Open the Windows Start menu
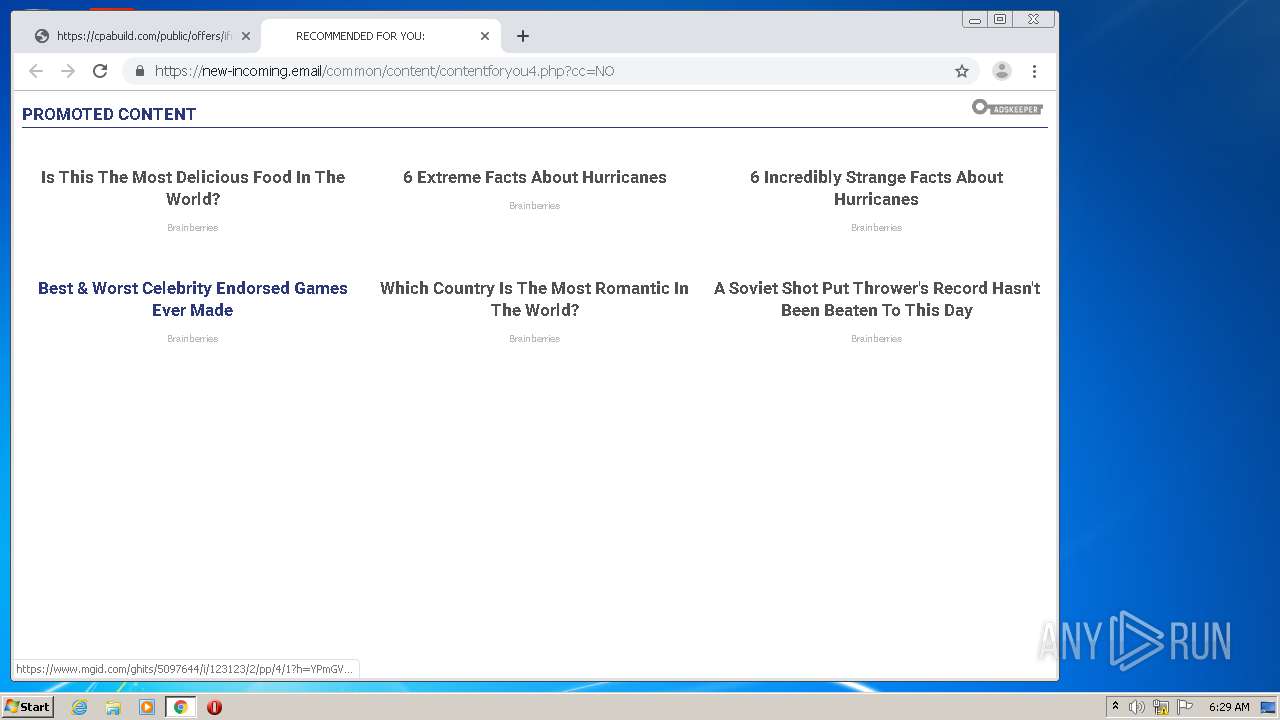 (x=27, y=707)
